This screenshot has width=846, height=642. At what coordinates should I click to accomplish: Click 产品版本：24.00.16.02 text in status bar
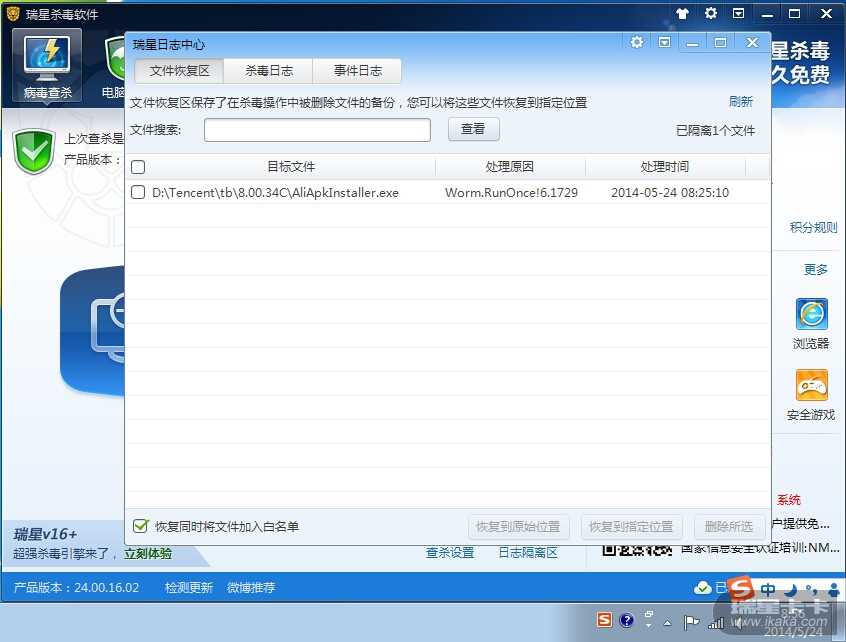tap(76, 588)
